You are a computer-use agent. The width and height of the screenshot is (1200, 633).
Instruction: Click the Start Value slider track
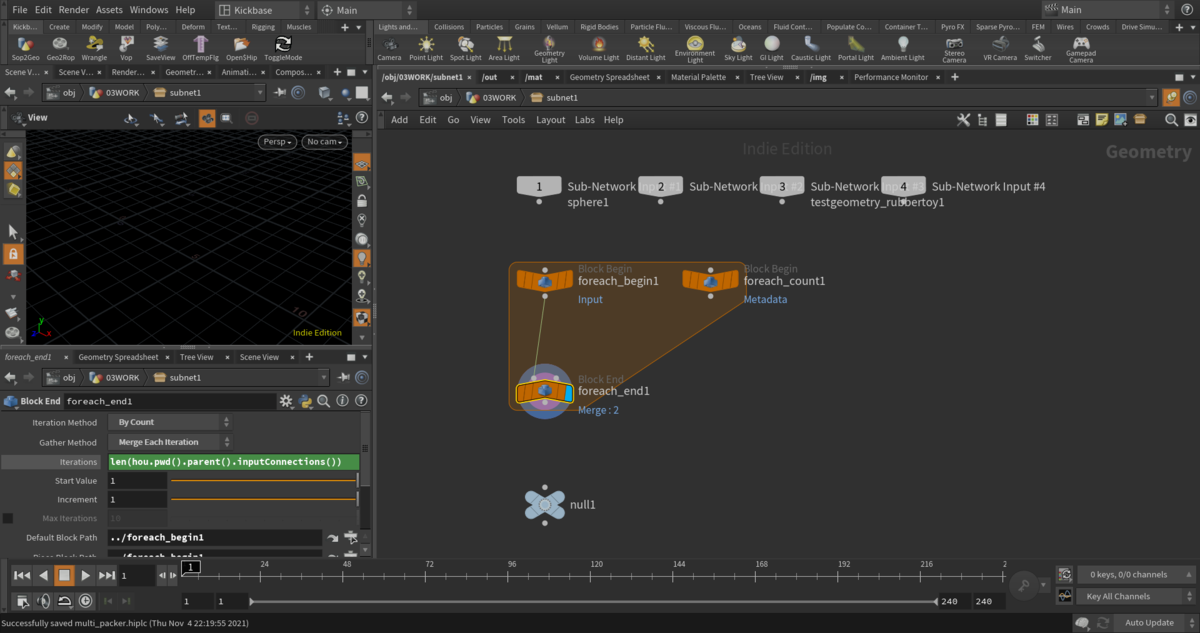(263, 481)
